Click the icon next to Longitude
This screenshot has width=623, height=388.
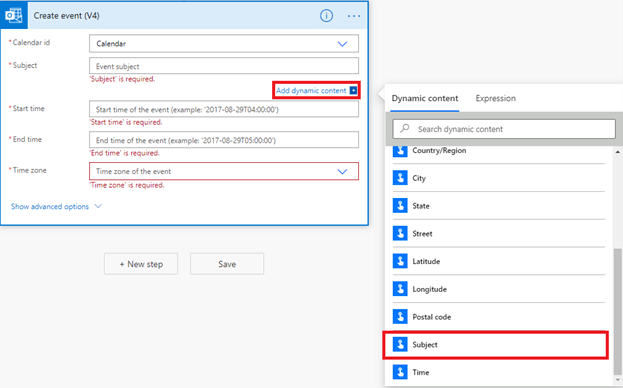click(x=400, y=289)
